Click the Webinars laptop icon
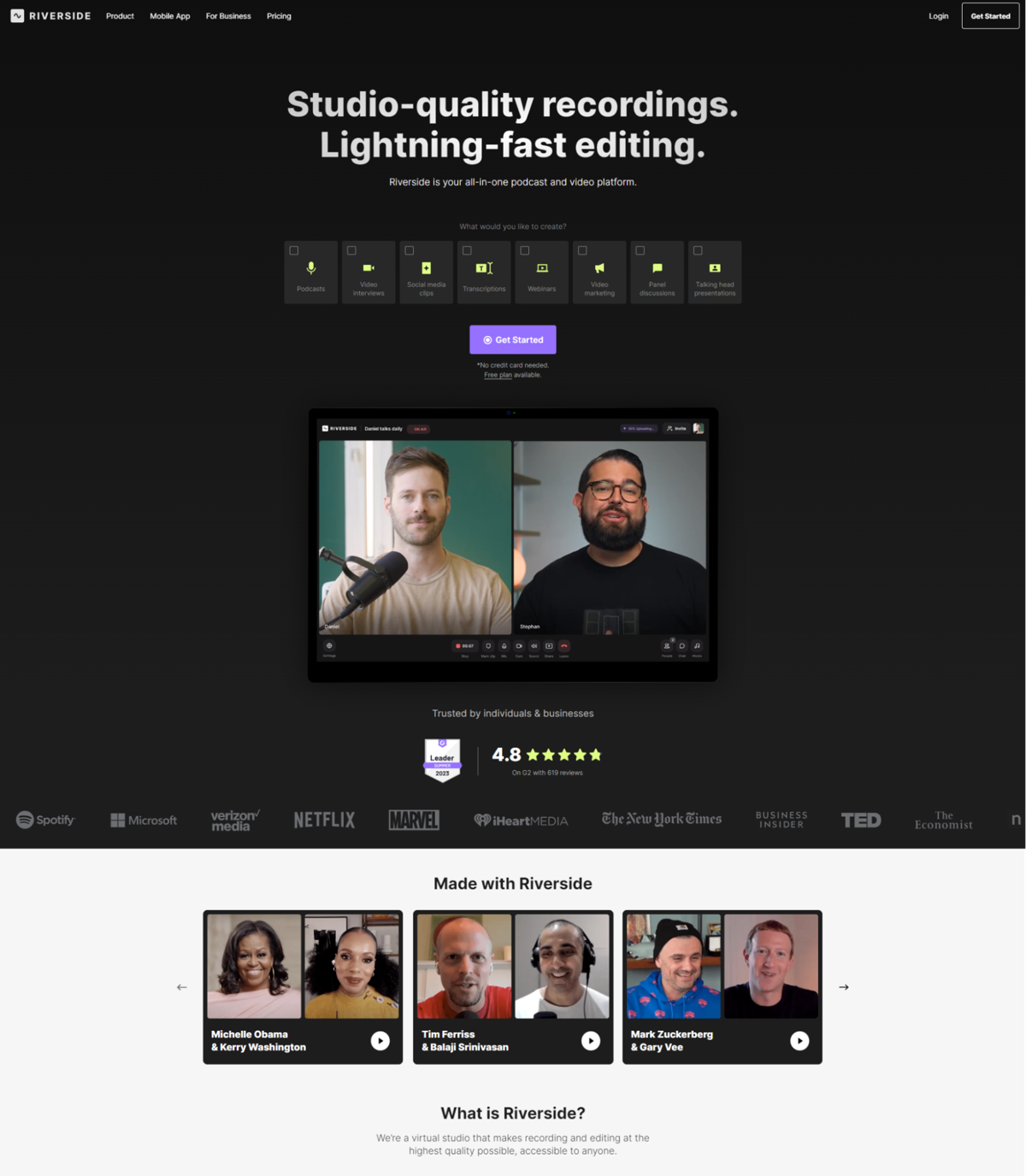Viewport: 1026px width, 1176px height. pyautogui.click(x=542, y=268)
